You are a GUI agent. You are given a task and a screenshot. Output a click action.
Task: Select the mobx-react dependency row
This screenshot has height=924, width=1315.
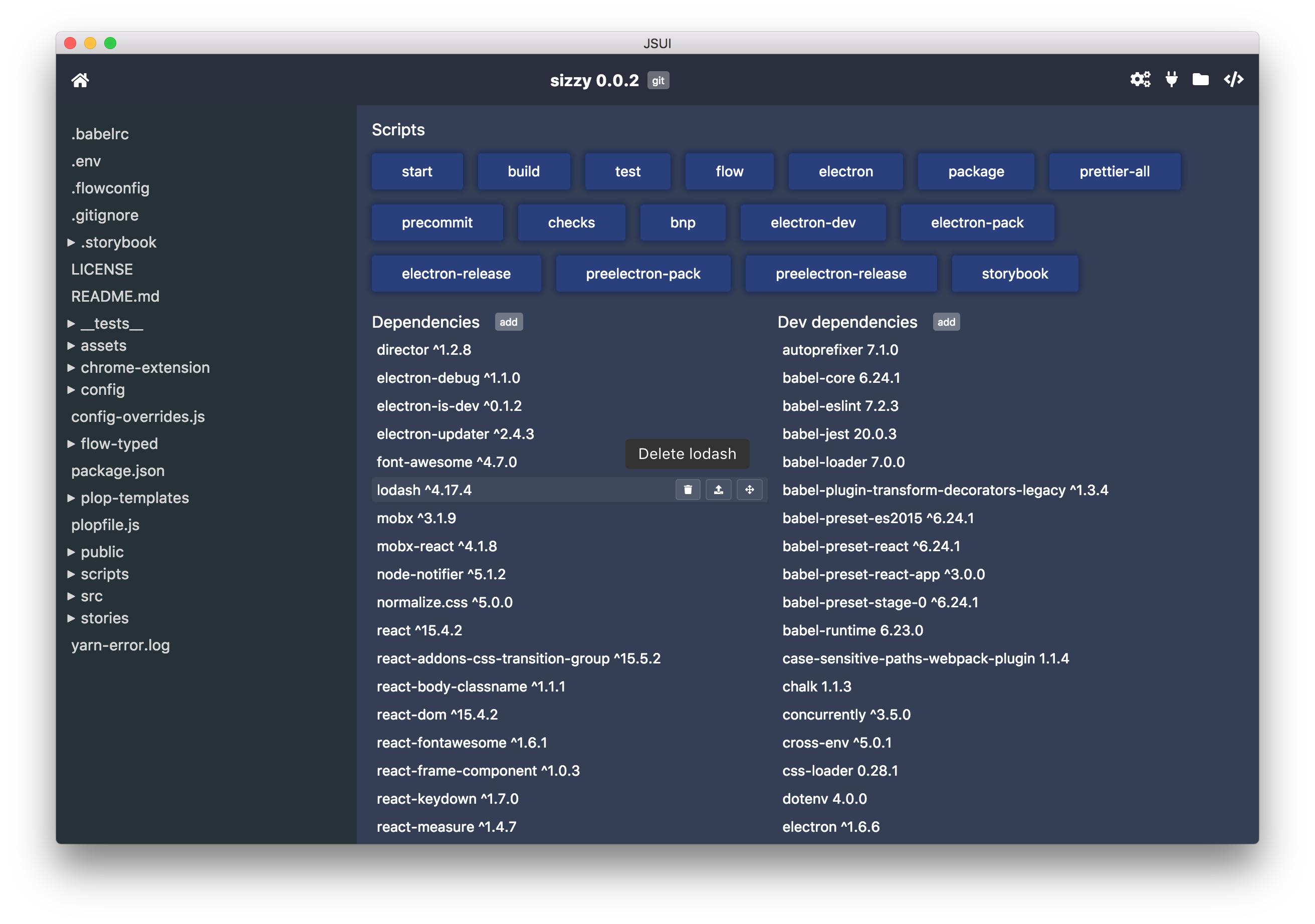pos(437,546)
